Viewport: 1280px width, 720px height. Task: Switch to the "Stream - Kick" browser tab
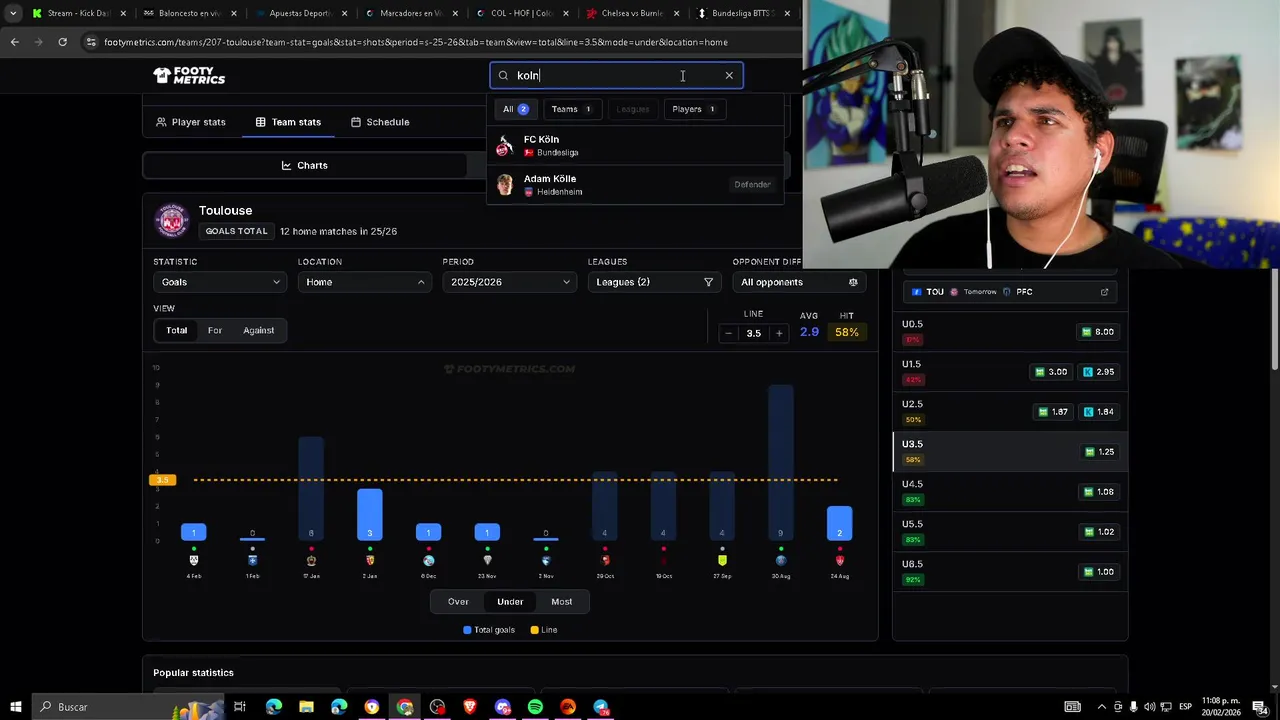coord(81,13)
